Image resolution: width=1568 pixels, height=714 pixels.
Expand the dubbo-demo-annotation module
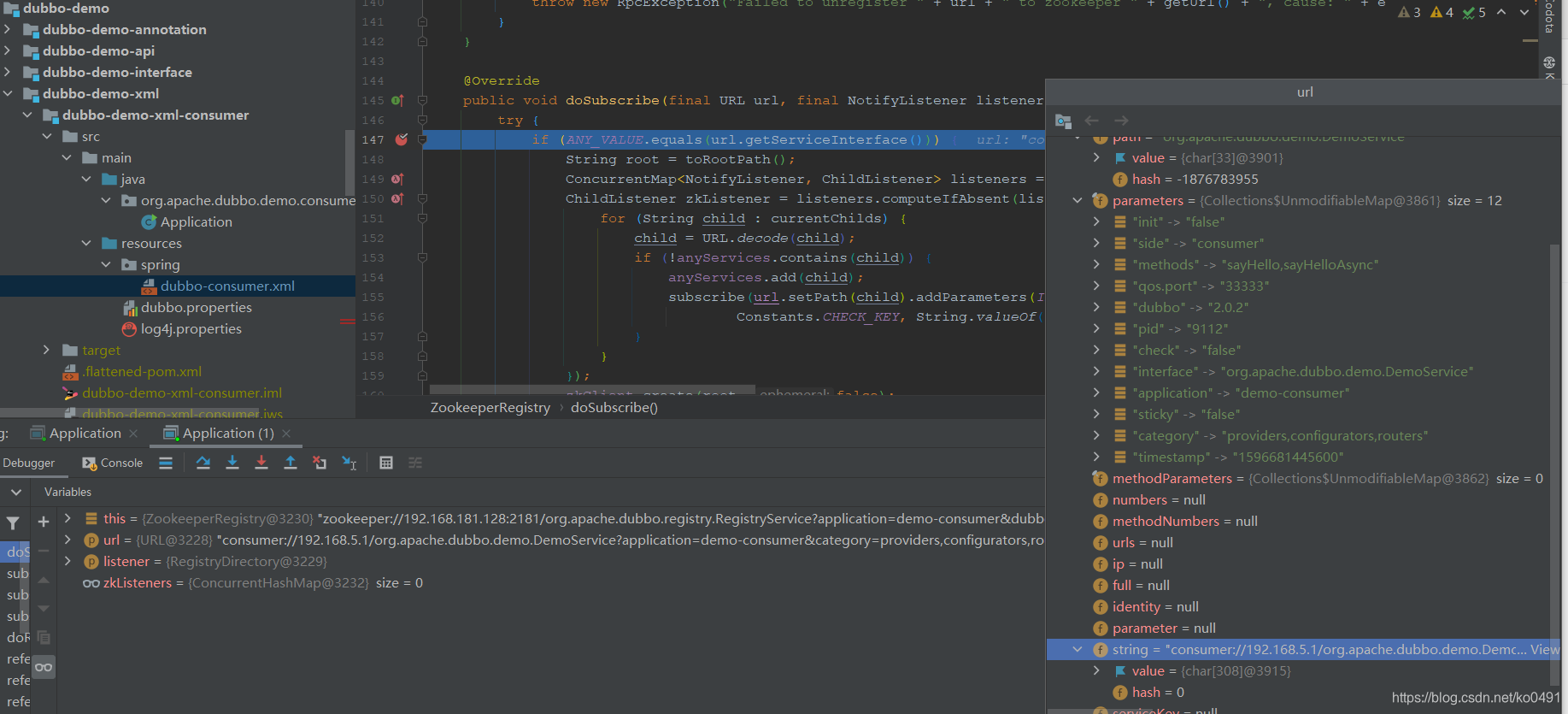[x=8, y=29]
